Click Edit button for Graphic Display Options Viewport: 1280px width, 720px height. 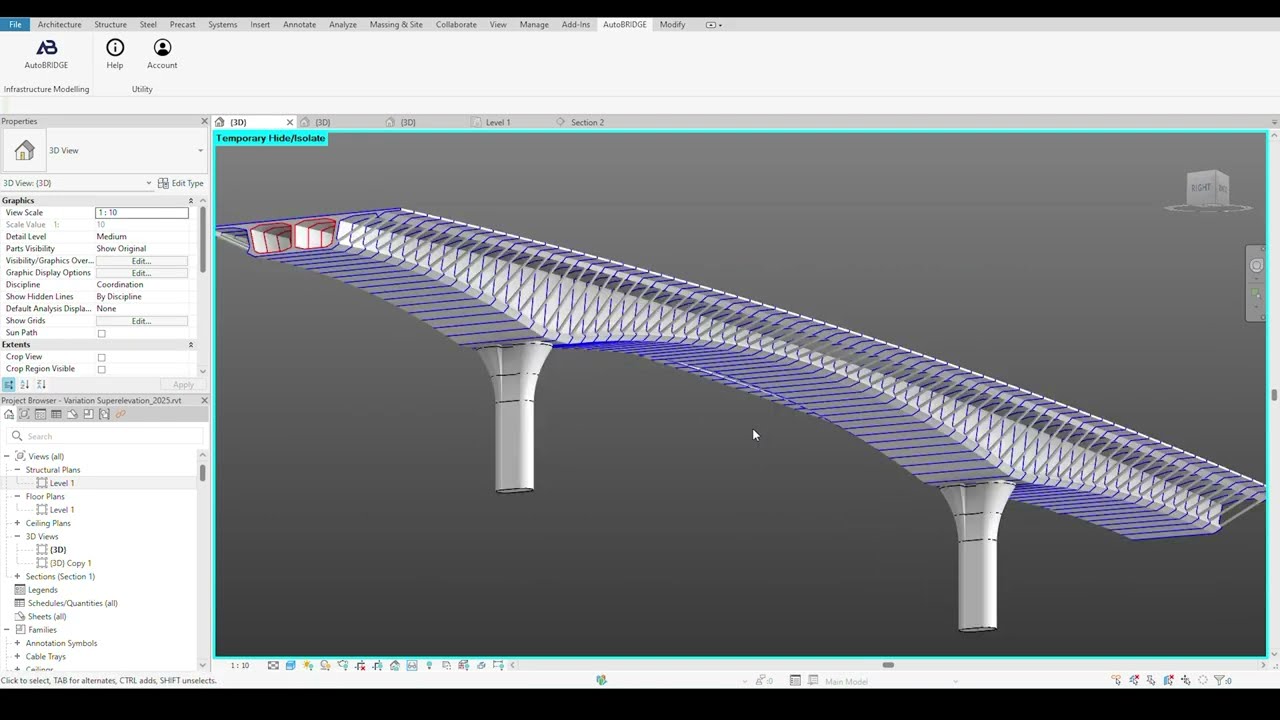[x=141, y=273]
